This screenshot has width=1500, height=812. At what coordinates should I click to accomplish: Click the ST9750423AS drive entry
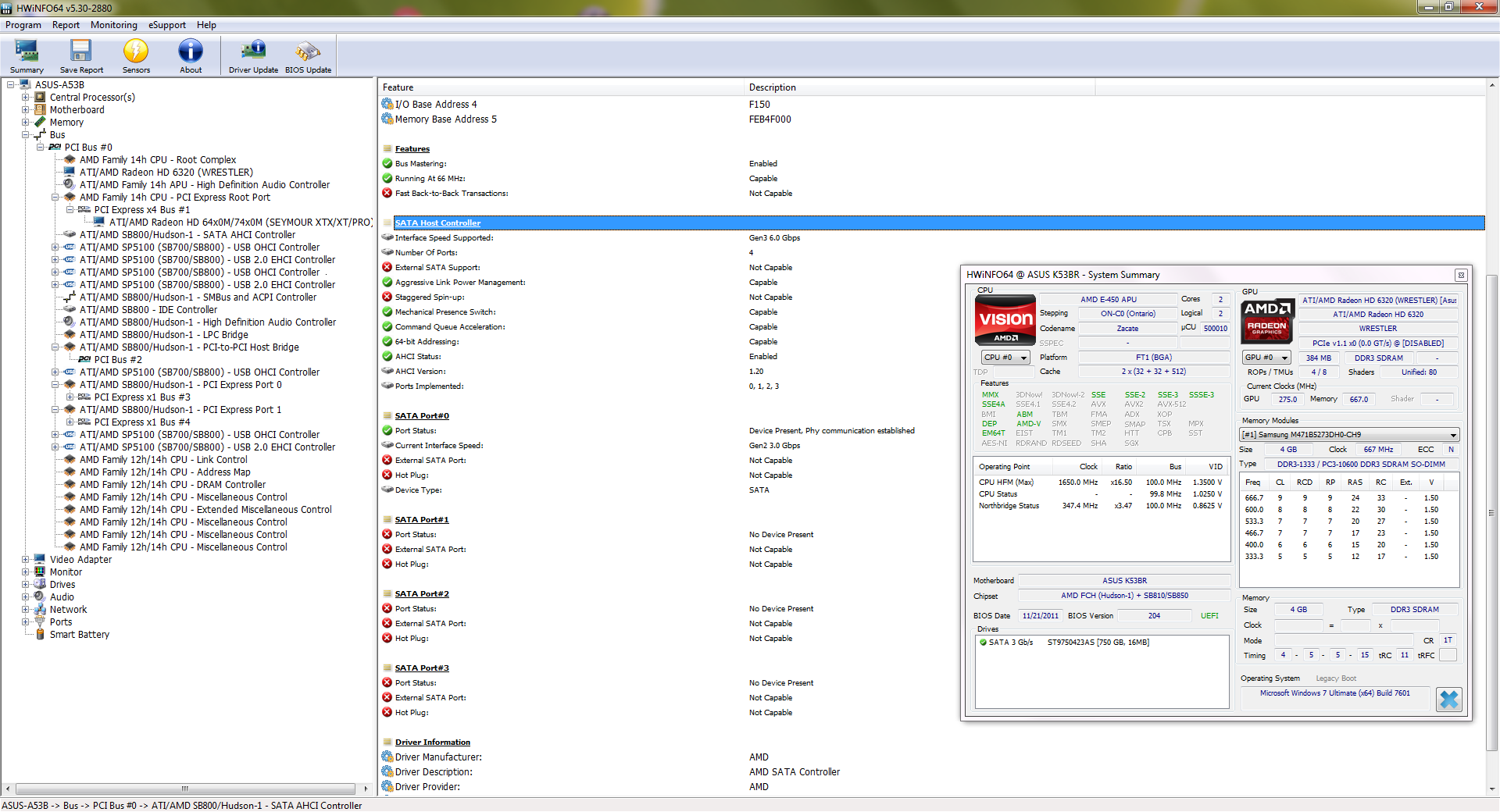click(1098, 643)
